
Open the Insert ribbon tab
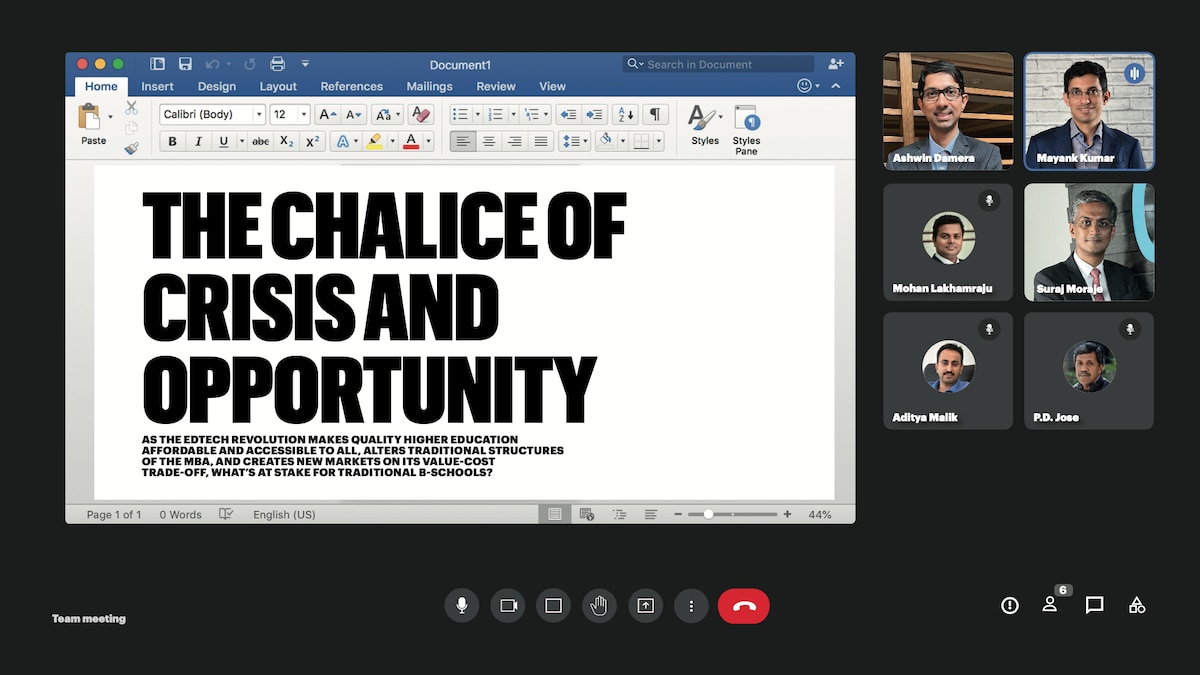tap(157, 86)
